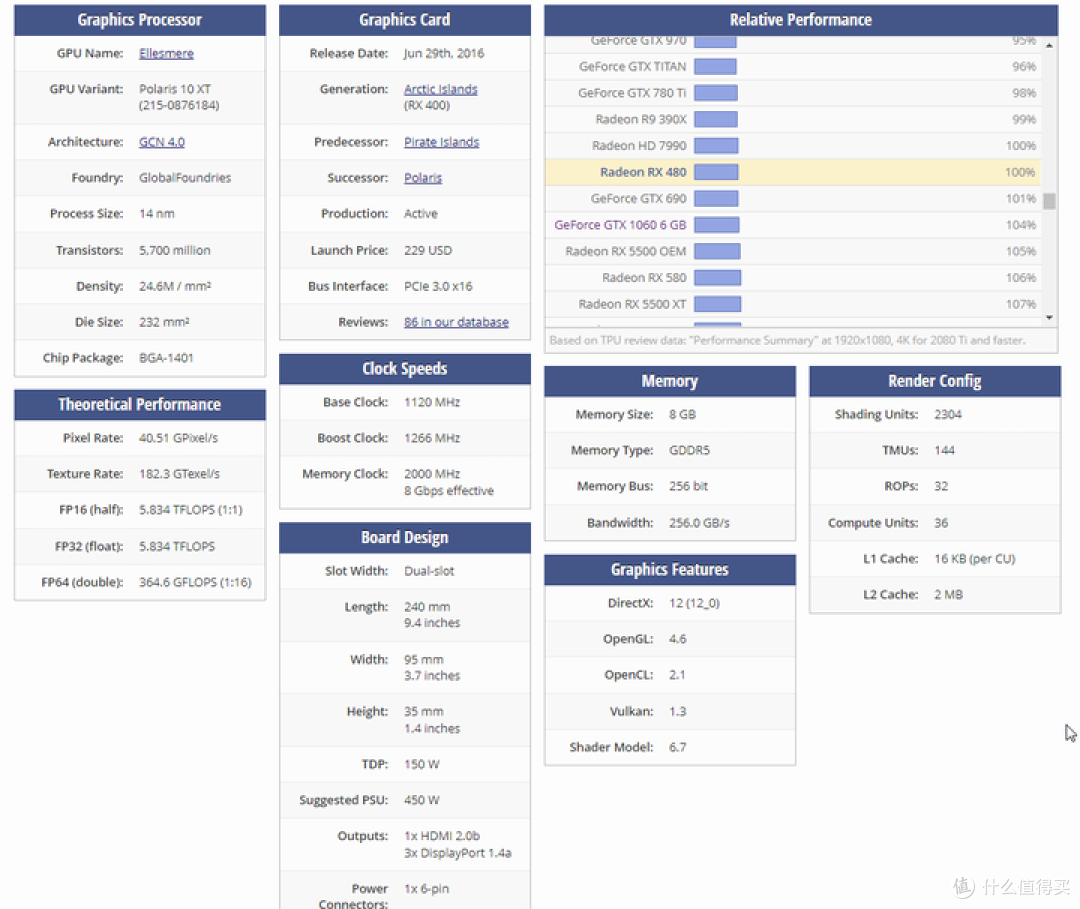Click the 2304 shading units value
This screenshot has width=1080, height=909.
tap(948, 414)
